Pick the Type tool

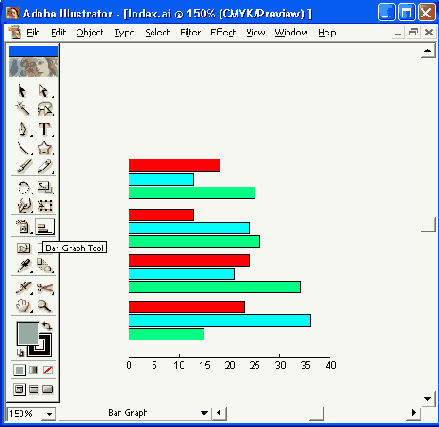point(44,129)
